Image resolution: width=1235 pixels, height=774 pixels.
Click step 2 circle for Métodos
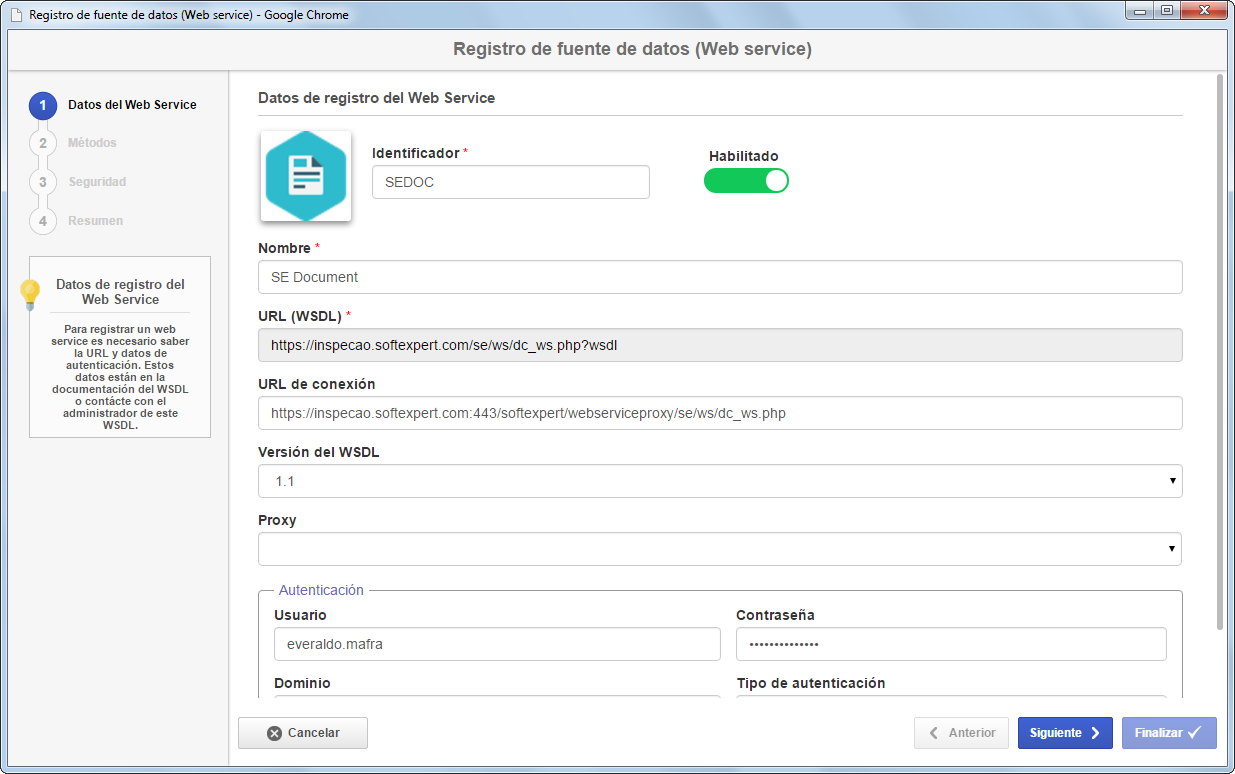[x=43, y=143]
